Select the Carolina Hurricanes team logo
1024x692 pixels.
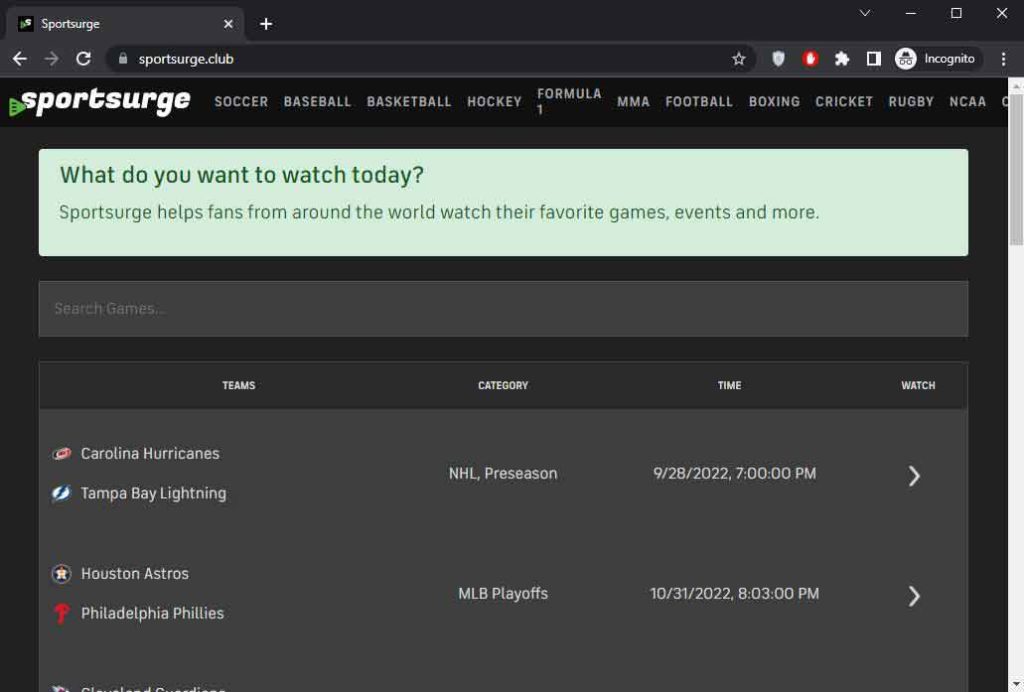(x=60, y=452)
